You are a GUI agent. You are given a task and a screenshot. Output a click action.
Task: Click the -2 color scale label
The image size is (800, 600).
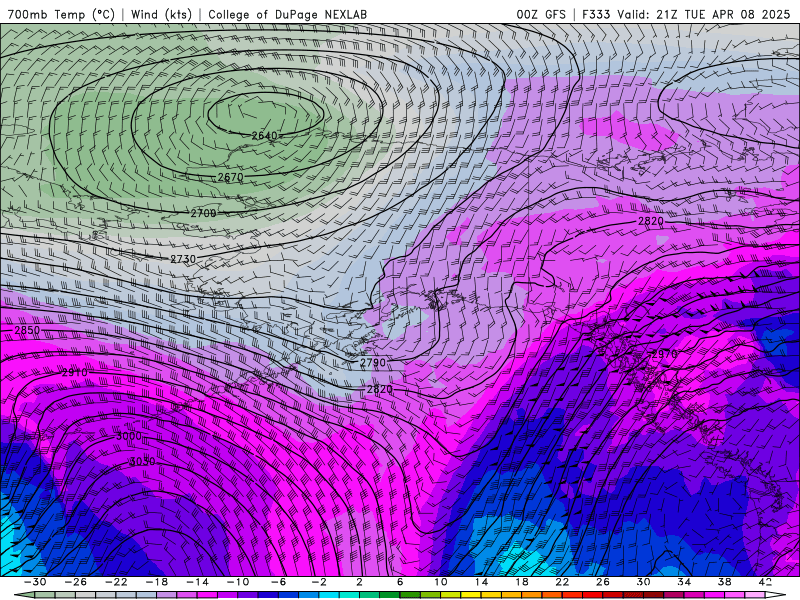(319, 582)
